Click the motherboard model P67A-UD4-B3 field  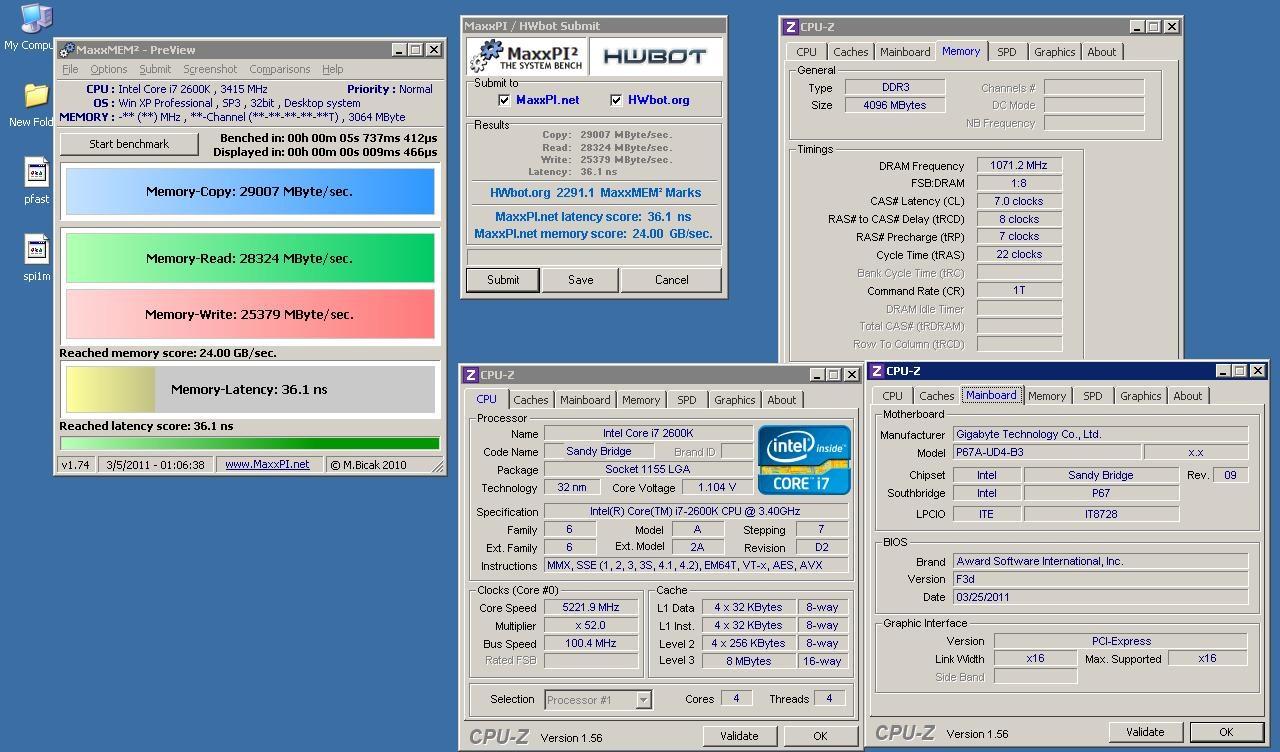(1045, 452)
